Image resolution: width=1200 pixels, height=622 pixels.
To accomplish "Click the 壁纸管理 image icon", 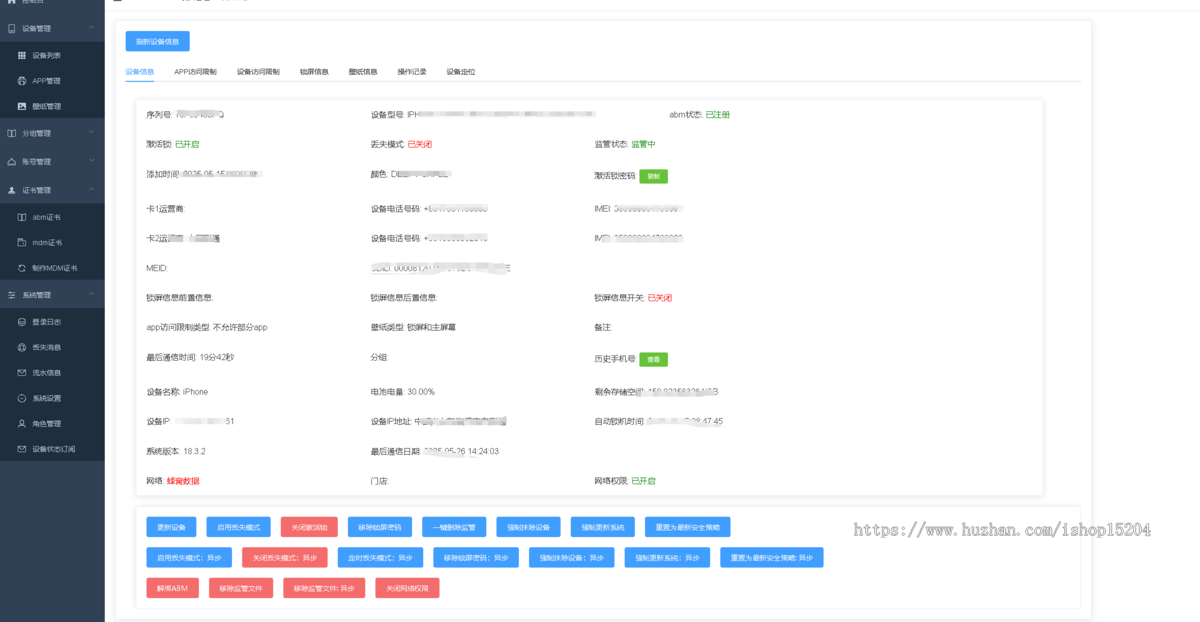I will (22, 106).
